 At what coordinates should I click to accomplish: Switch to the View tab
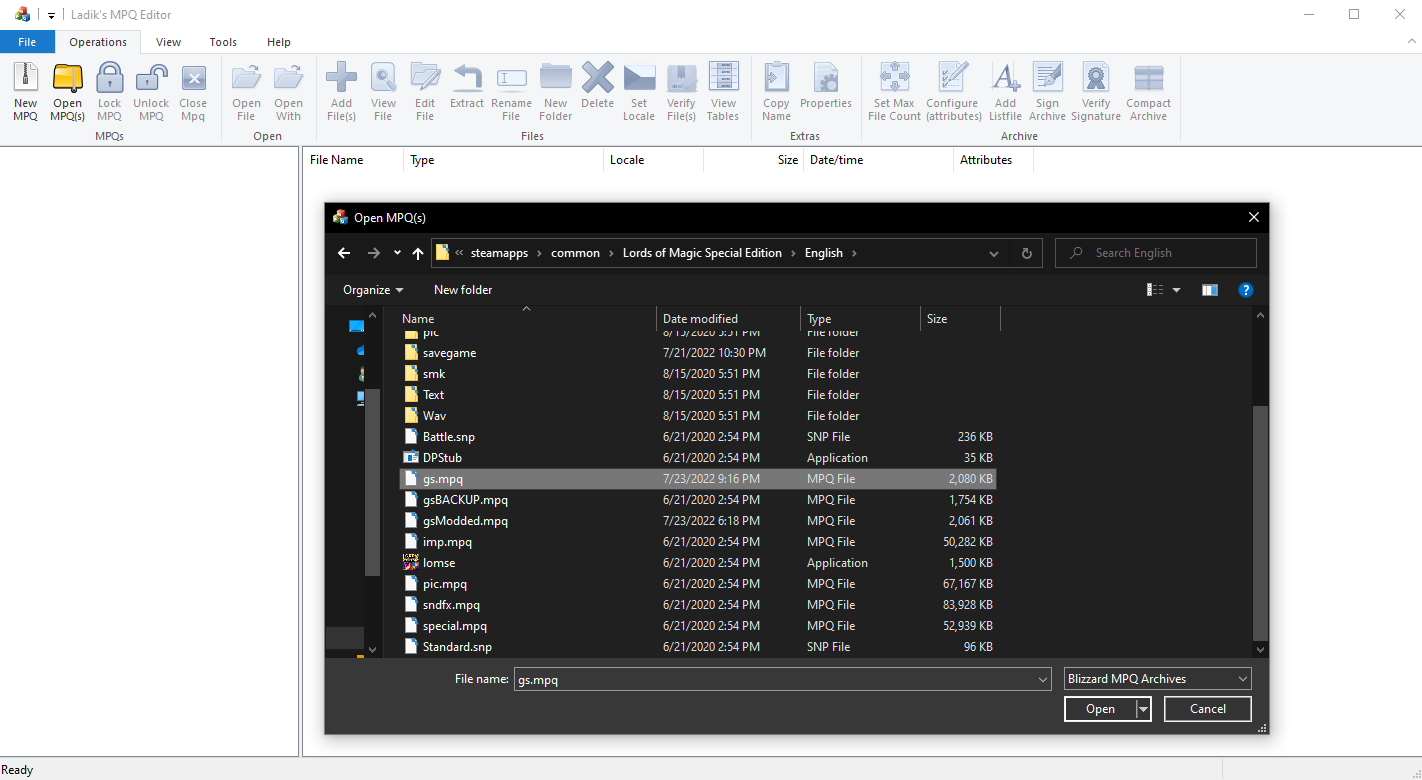point(168,42)
